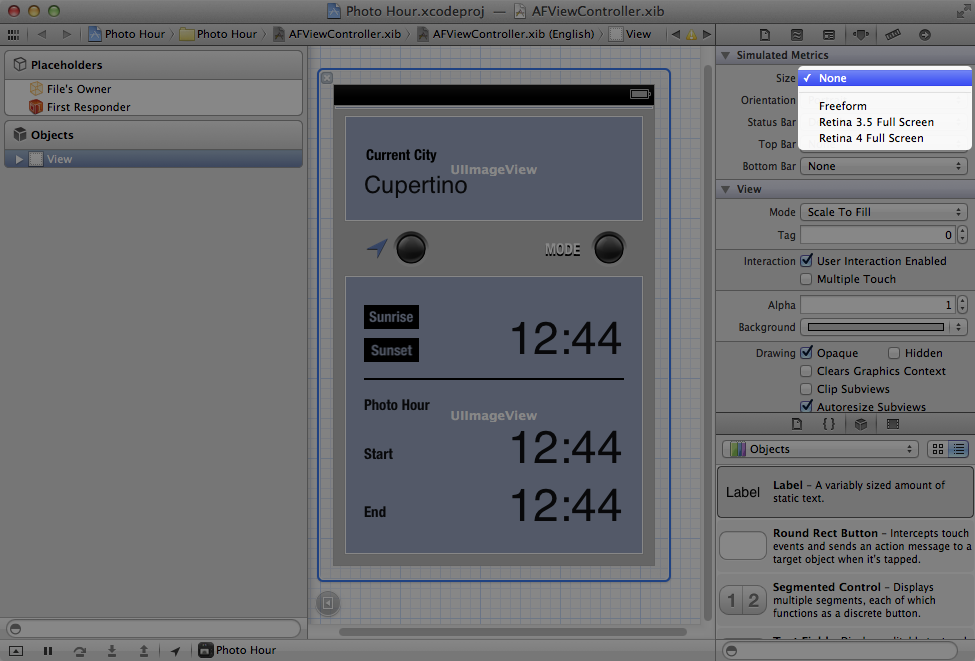Disable User Interaction Enabled checkbox
The height and width of the screenshot is (661, 975).
coord(807,261)
